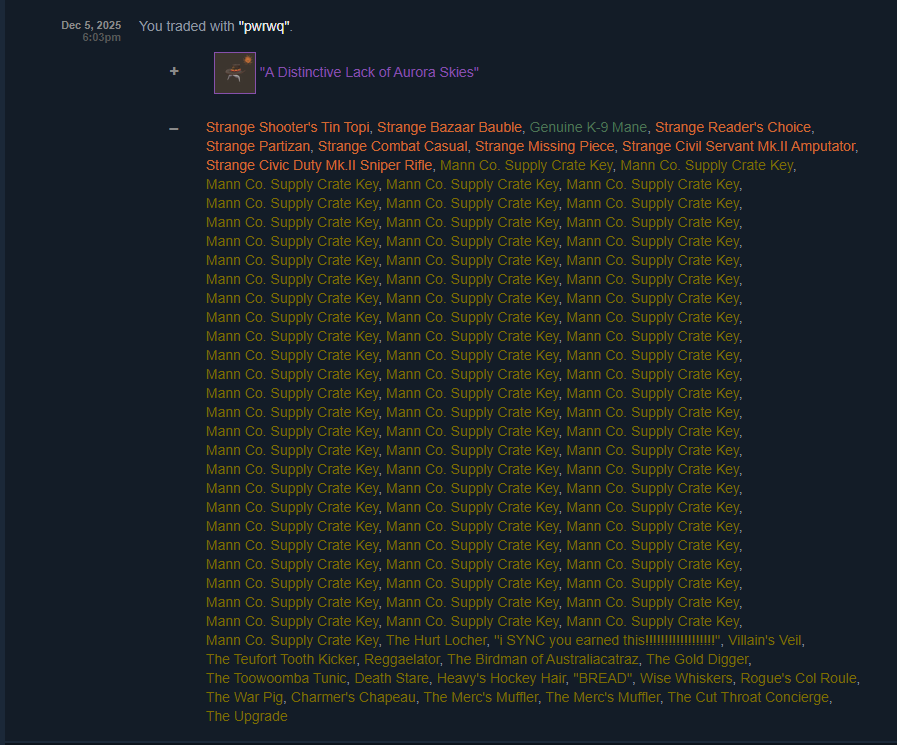Open Strange Shooter's Tin Topi item

(x=288, y=127)
